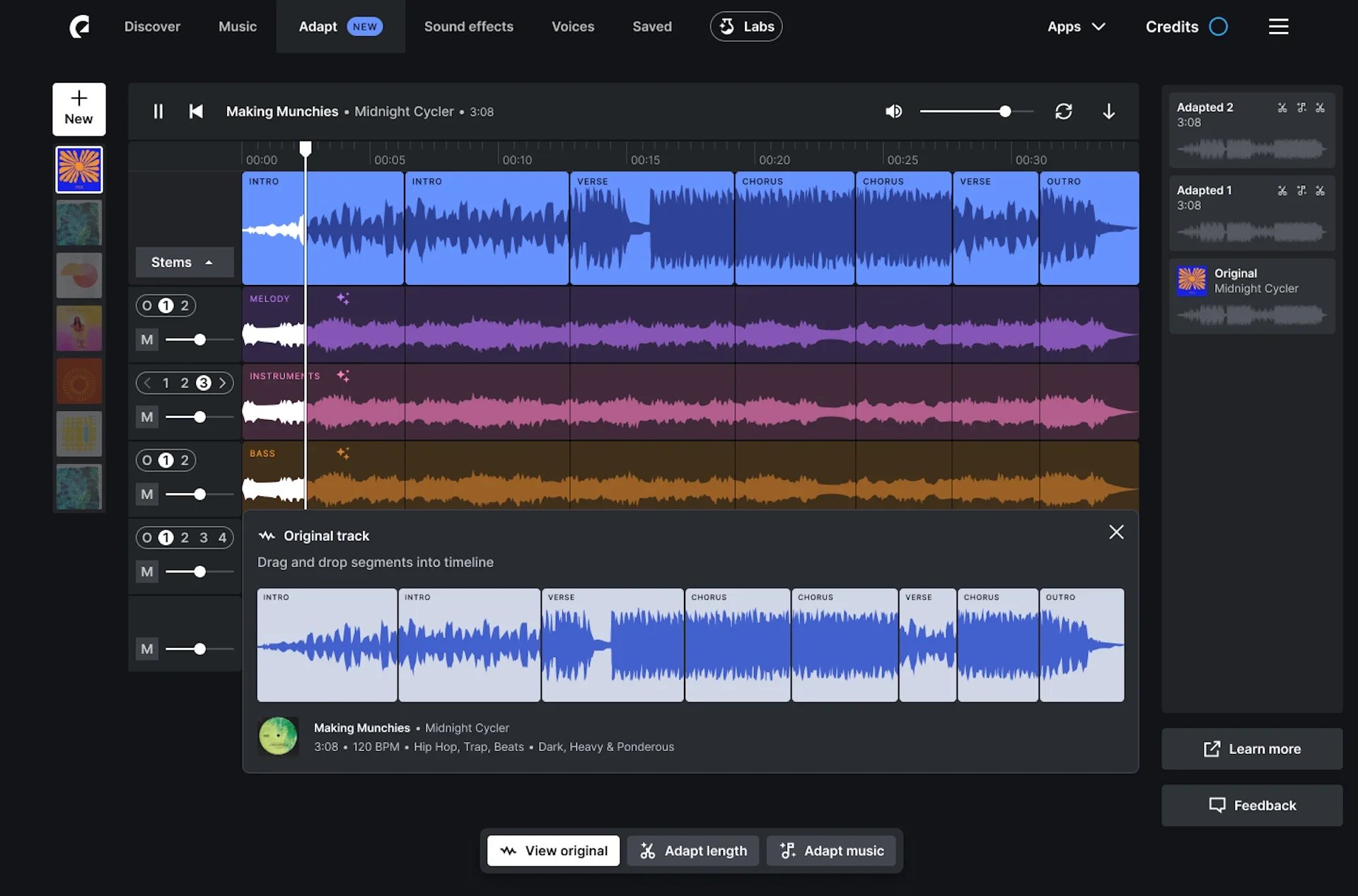Click the Learn more button
1358x896 pixels.
(x=1252, y=748)
